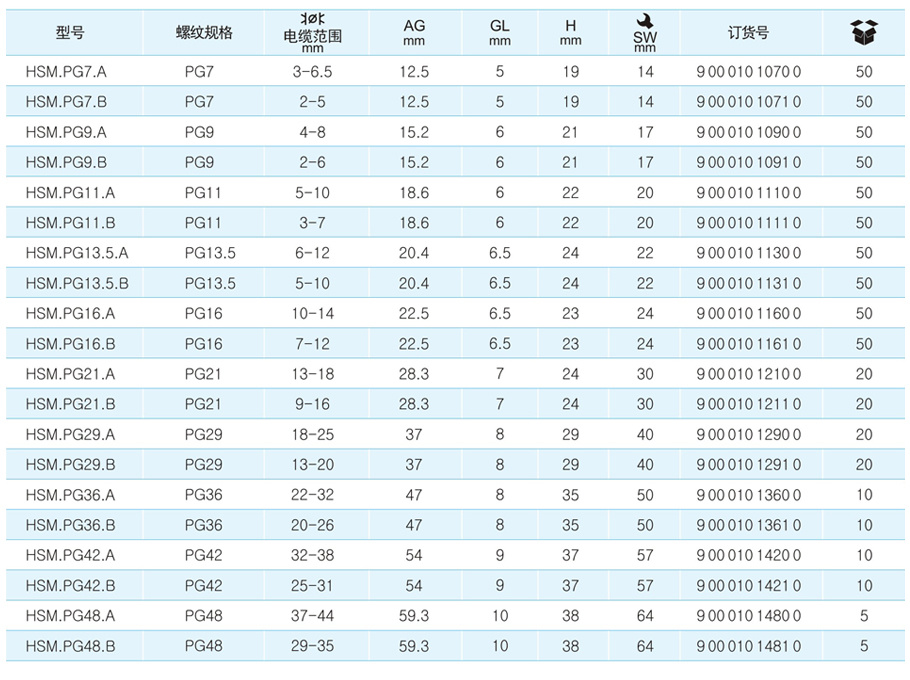Click cable range 37-44 cell

tap(312, 616)
